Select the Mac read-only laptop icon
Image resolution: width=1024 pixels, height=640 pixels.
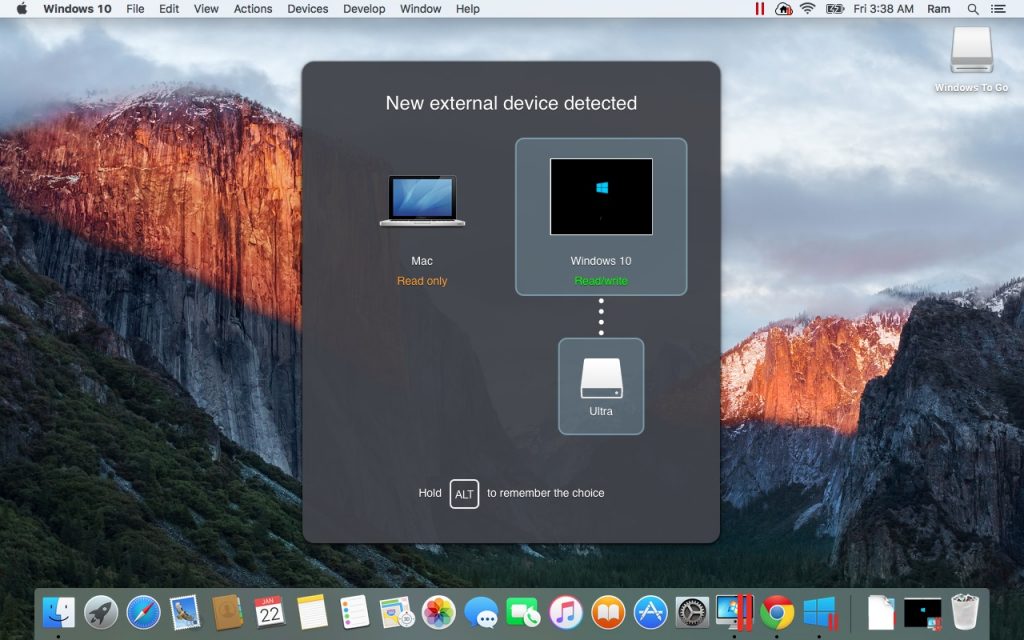(x=421, y=198)
